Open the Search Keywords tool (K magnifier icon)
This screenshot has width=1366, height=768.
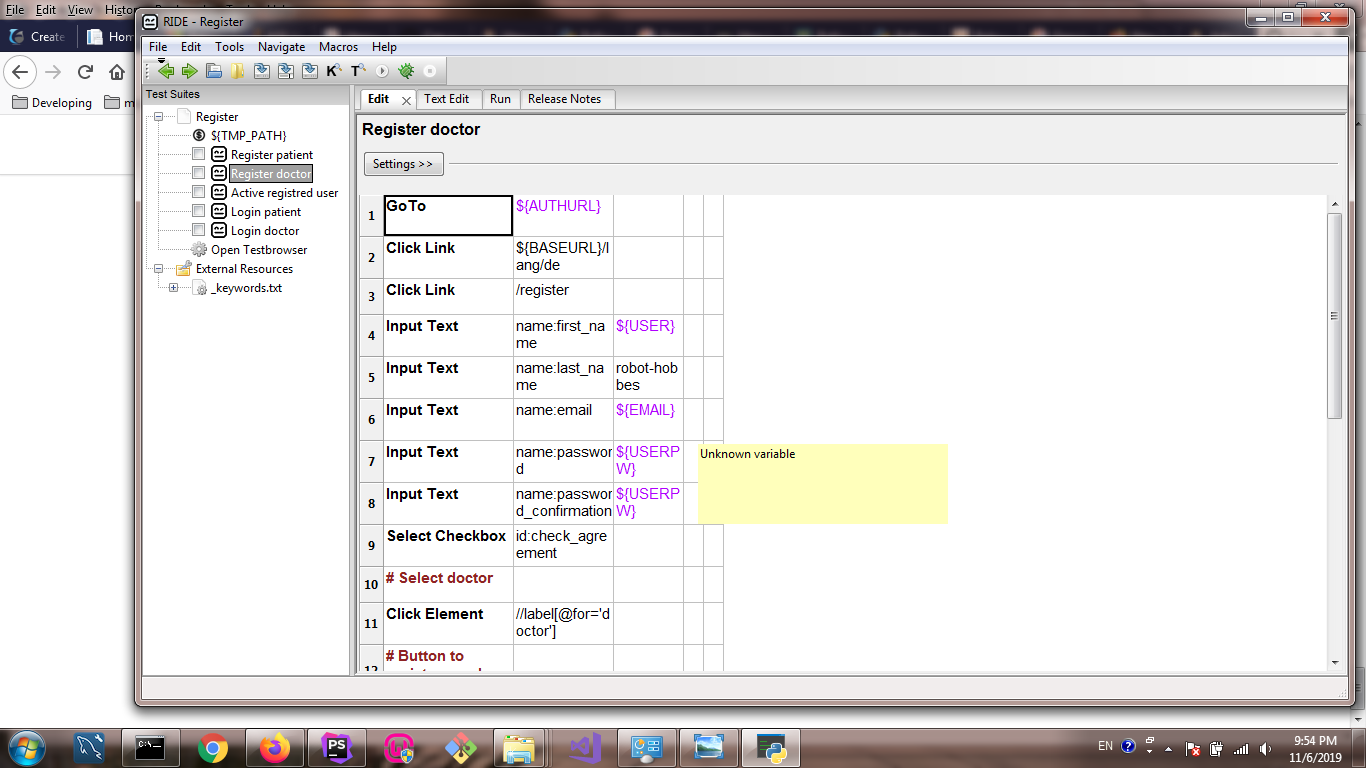tap(333, 70)
